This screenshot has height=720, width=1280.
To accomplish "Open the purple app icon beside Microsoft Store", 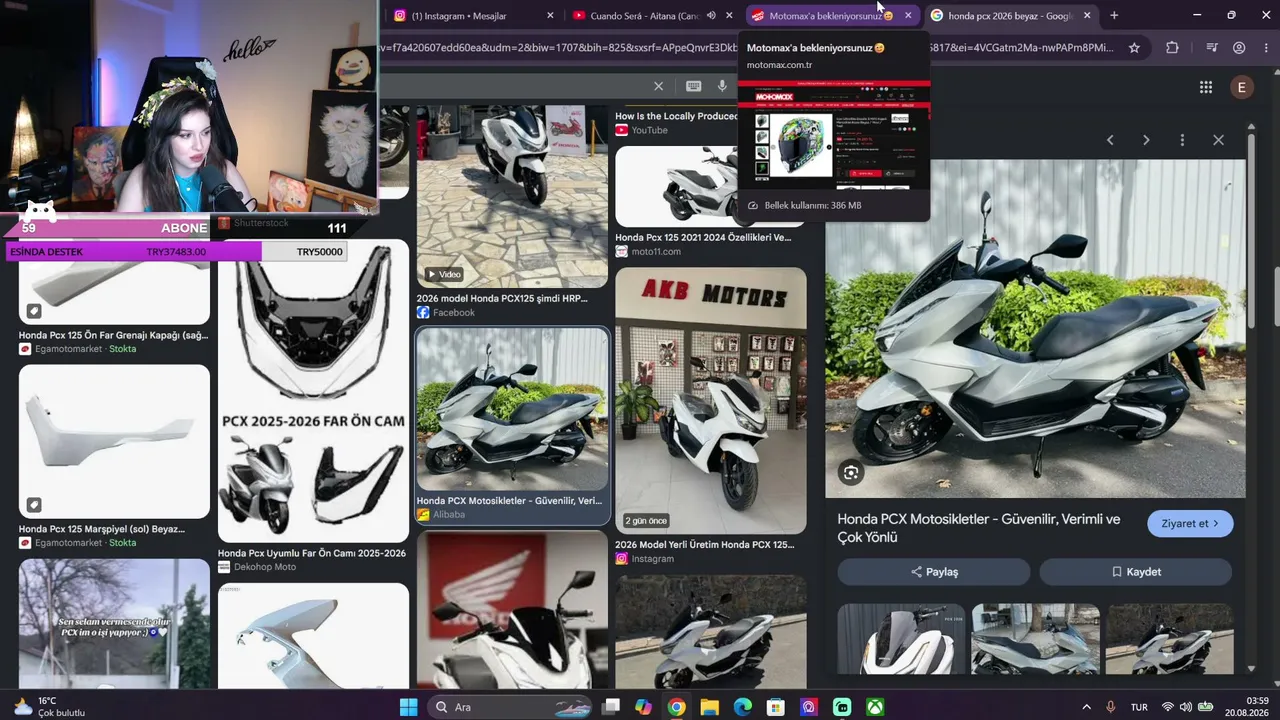I will (809, 707).
